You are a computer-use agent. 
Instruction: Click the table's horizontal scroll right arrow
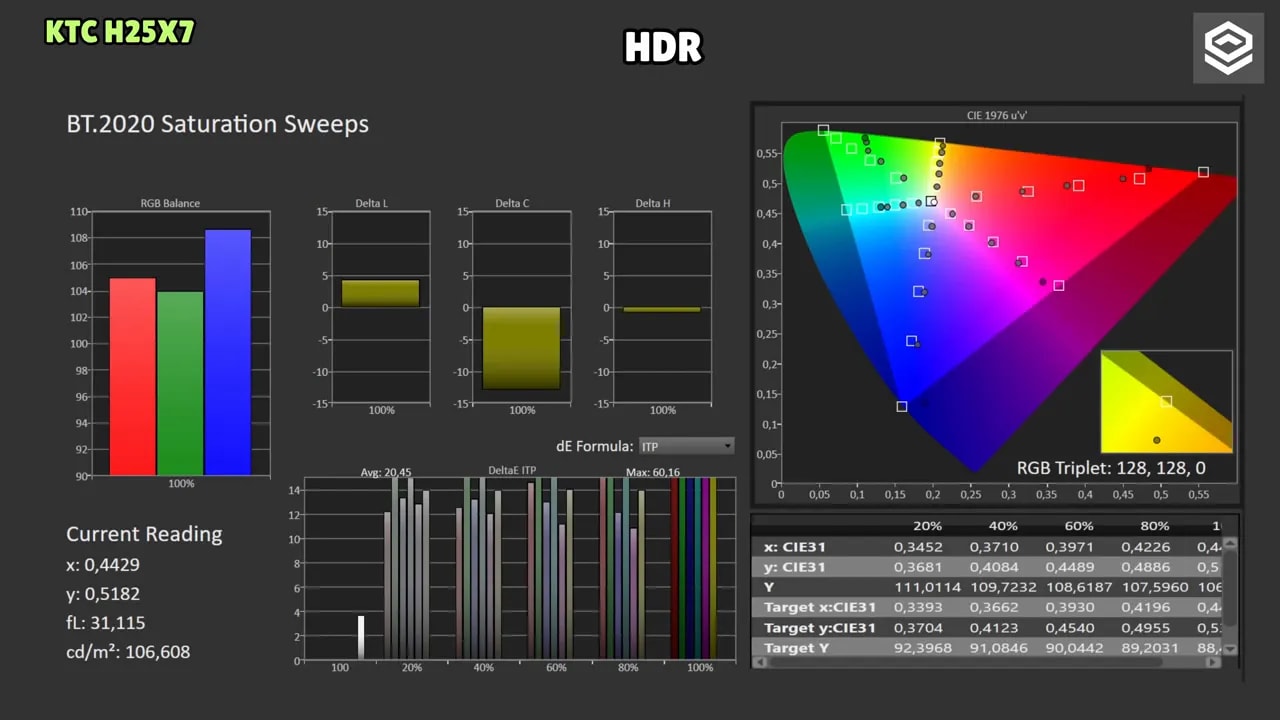pyautogui.click(x=1215, y=661)
